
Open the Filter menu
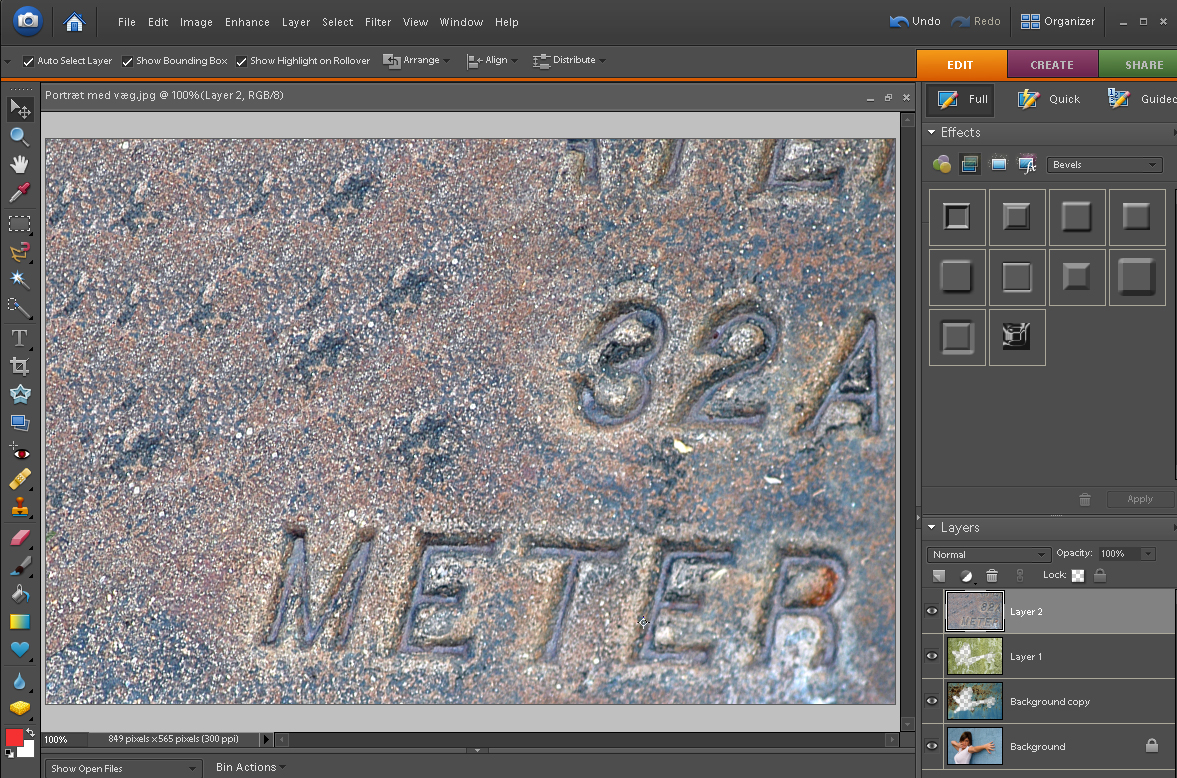pyautogui.click(x=378, y=22)
